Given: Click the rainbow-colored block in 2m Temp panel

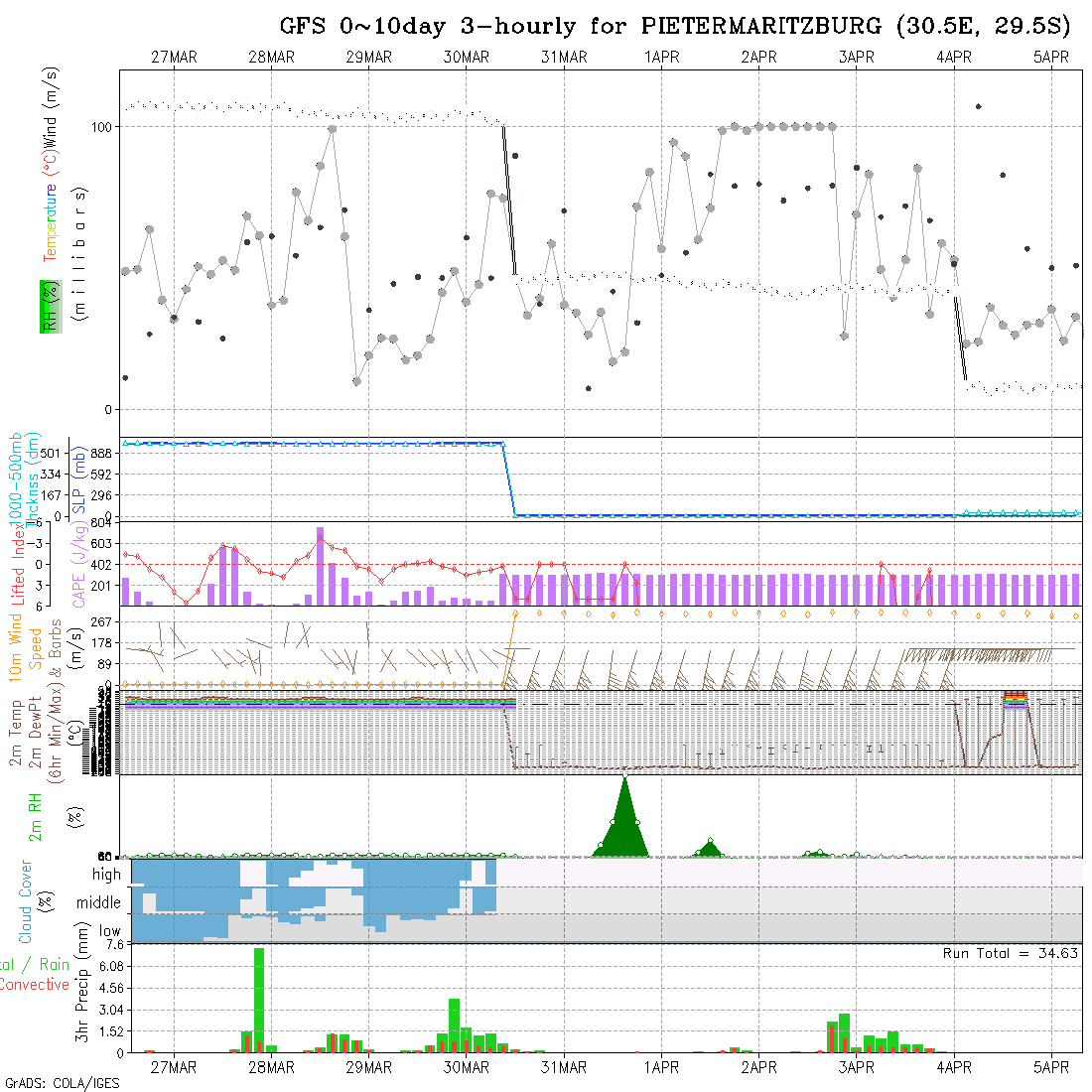Looking at the screenshot, I should [x=1016, y=698].
